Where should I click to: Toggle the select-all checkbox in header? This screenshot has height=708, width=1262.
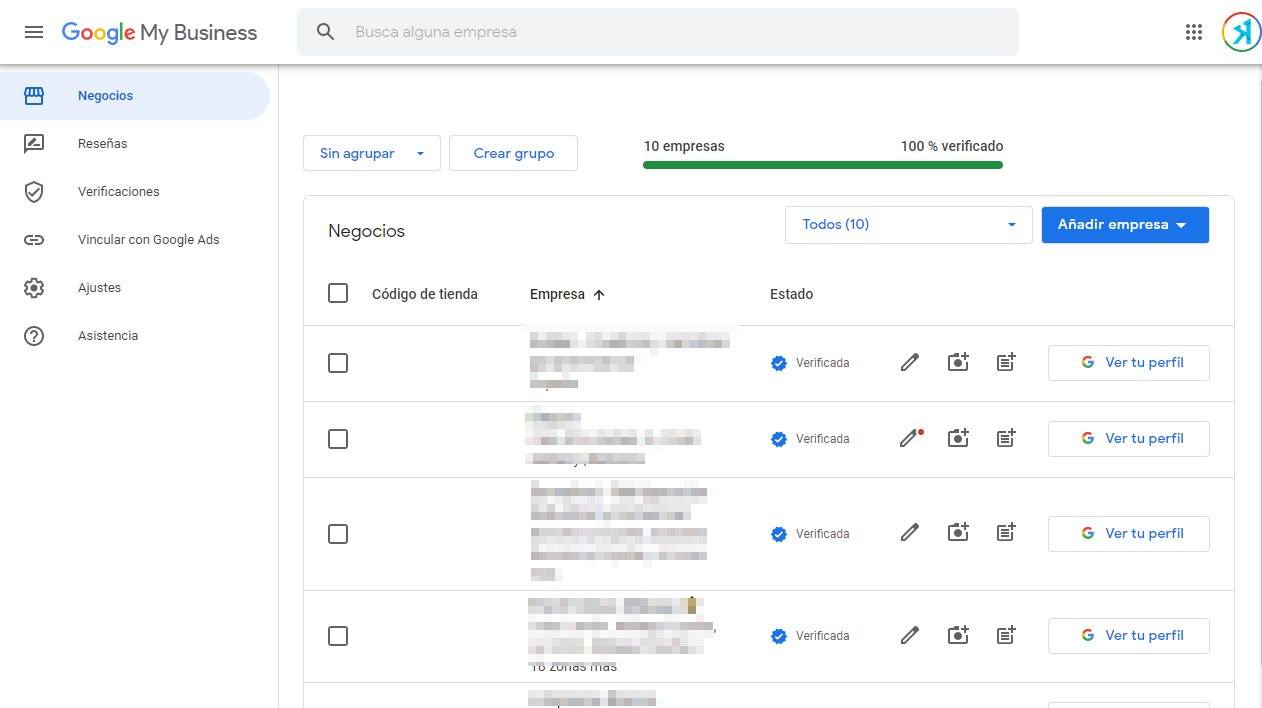click(x=338, y=294)
